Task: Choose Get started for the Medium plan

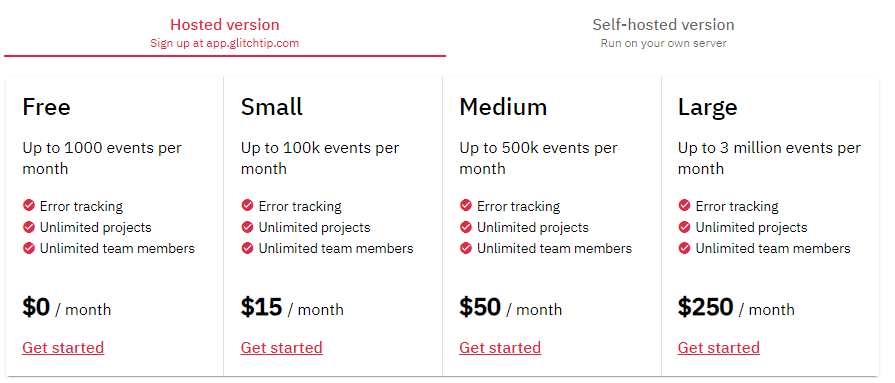Action: point(500,348)
